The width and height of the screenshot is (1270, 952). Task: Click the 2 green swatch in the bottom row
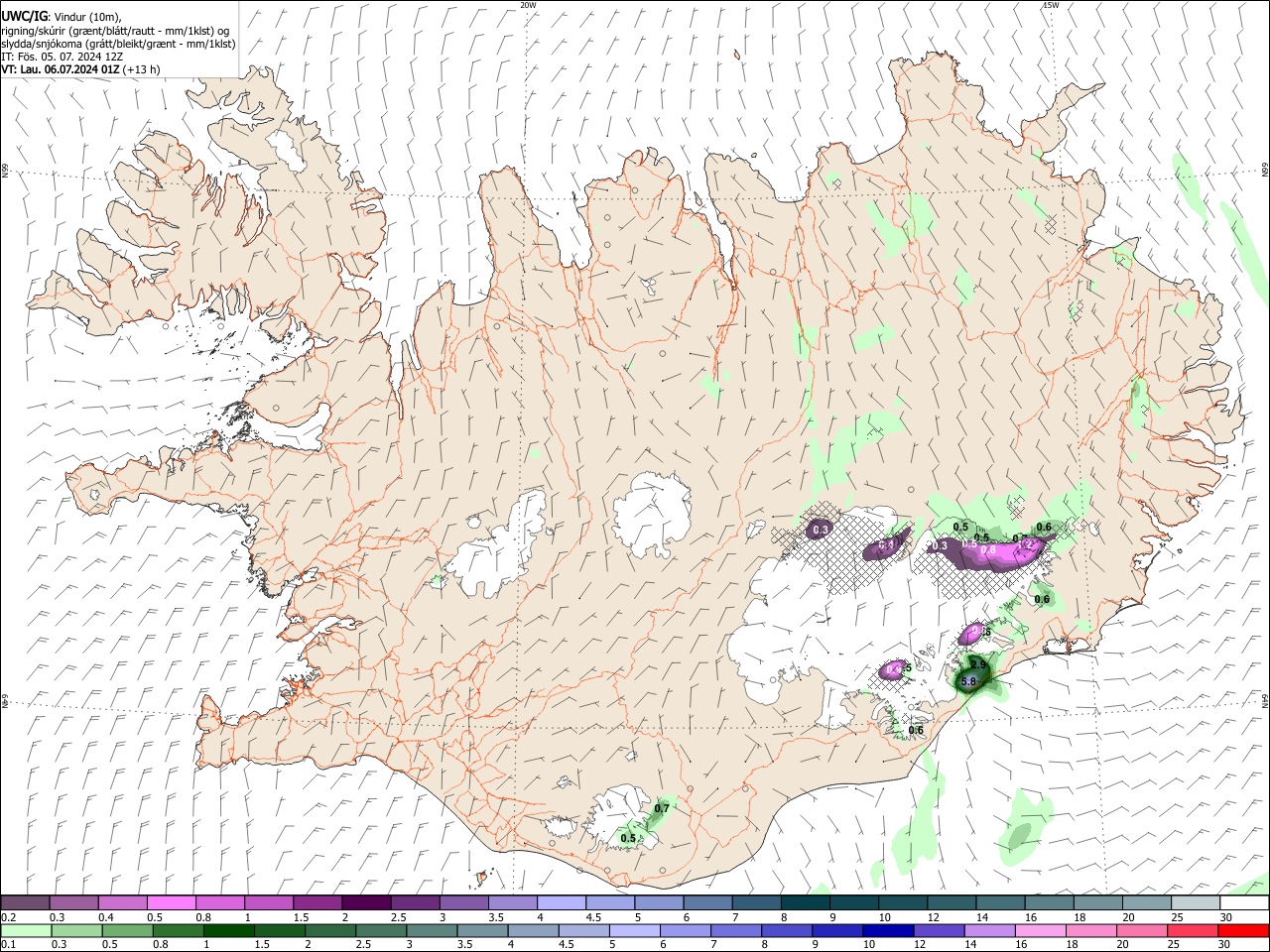(x=331, y=930)
